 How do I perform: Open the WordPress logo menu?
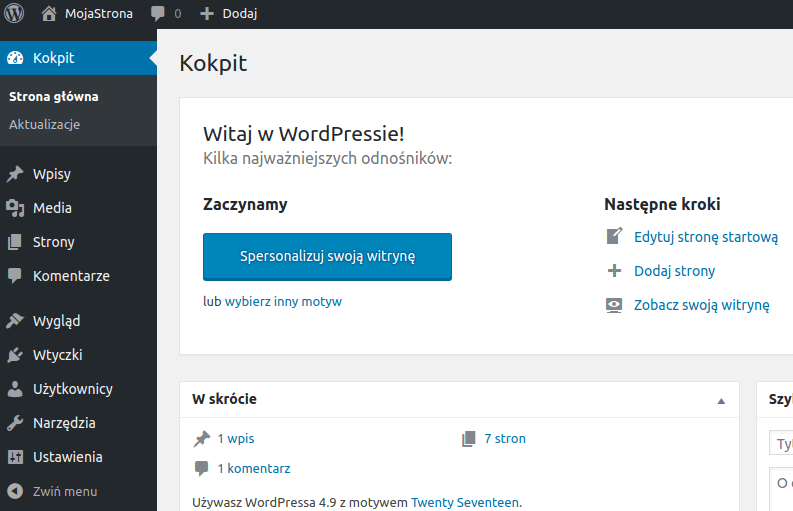click(x=14, y=13)
